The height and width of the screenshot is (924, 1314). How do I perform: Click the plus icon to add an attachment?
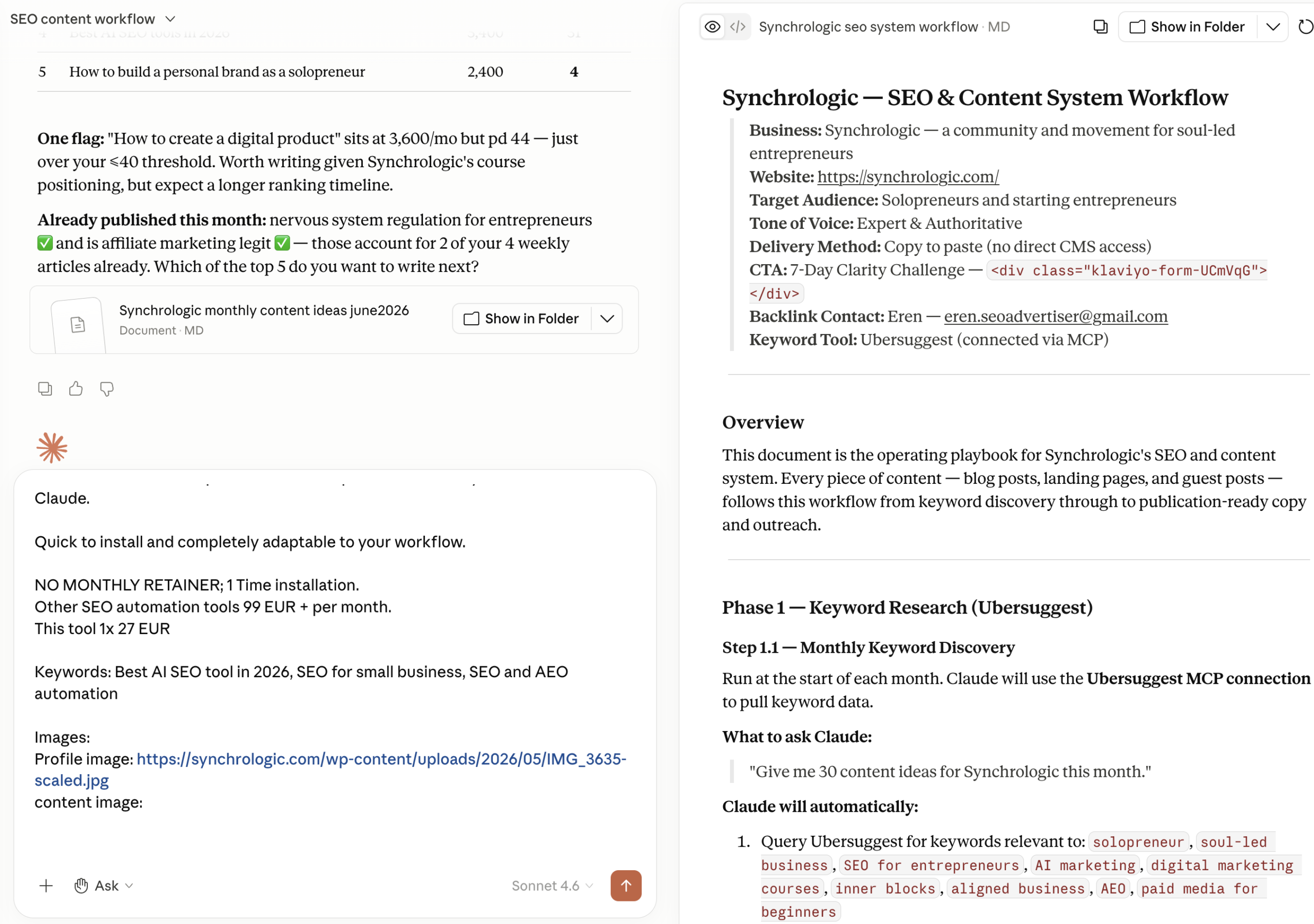46,886
